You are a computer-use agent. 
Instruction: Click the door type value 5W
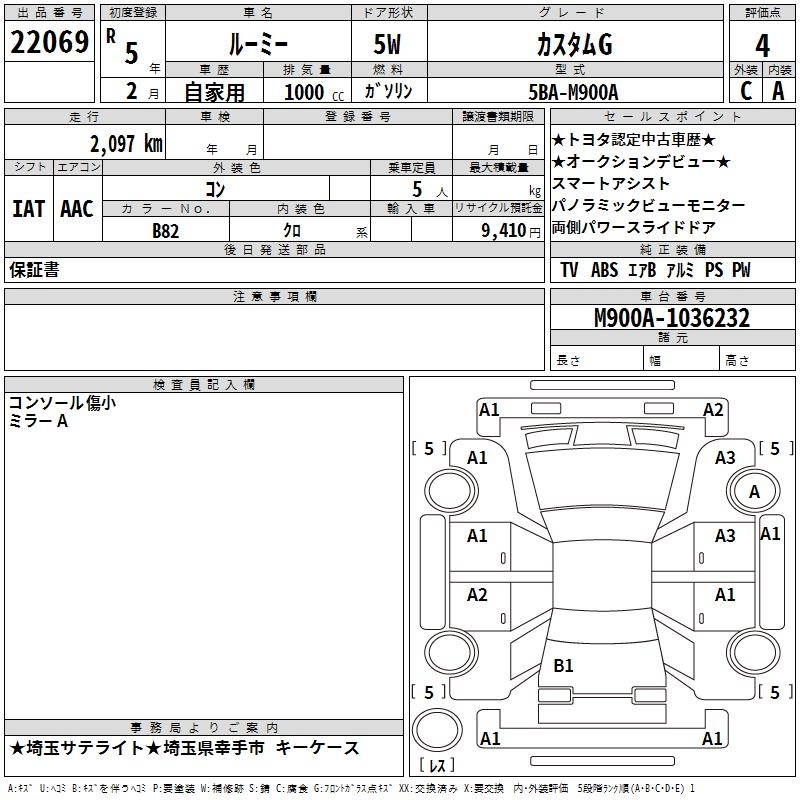coord(387,44)
